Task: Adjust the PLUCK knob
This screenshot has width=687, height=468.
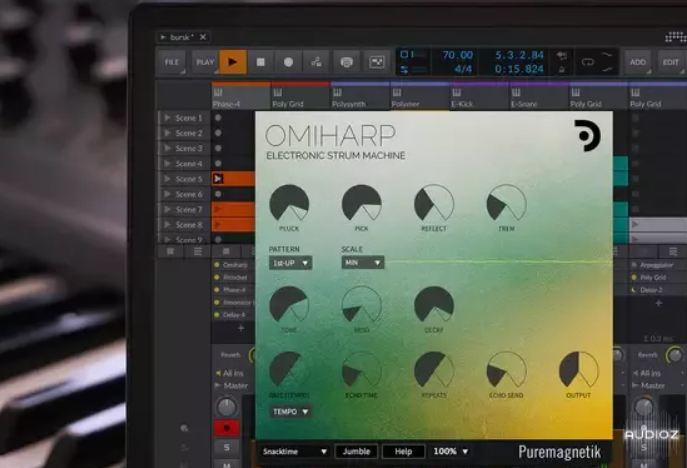Action: point(289,203)
